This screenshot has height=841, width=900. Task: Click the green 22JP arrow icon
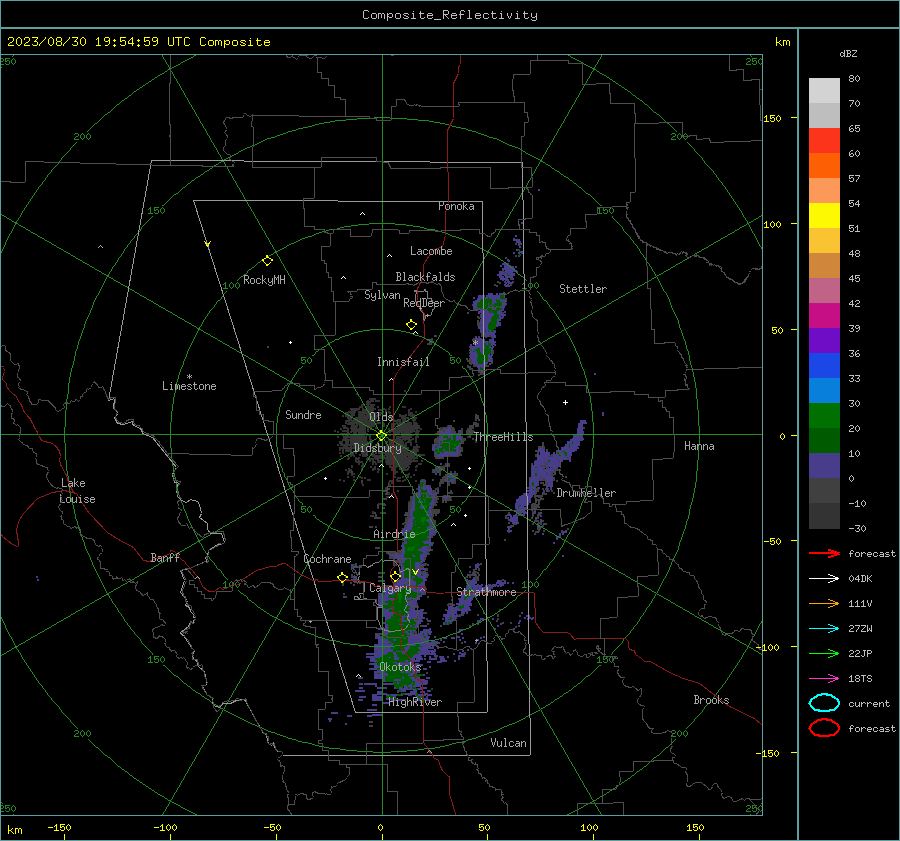click(824, 653)
